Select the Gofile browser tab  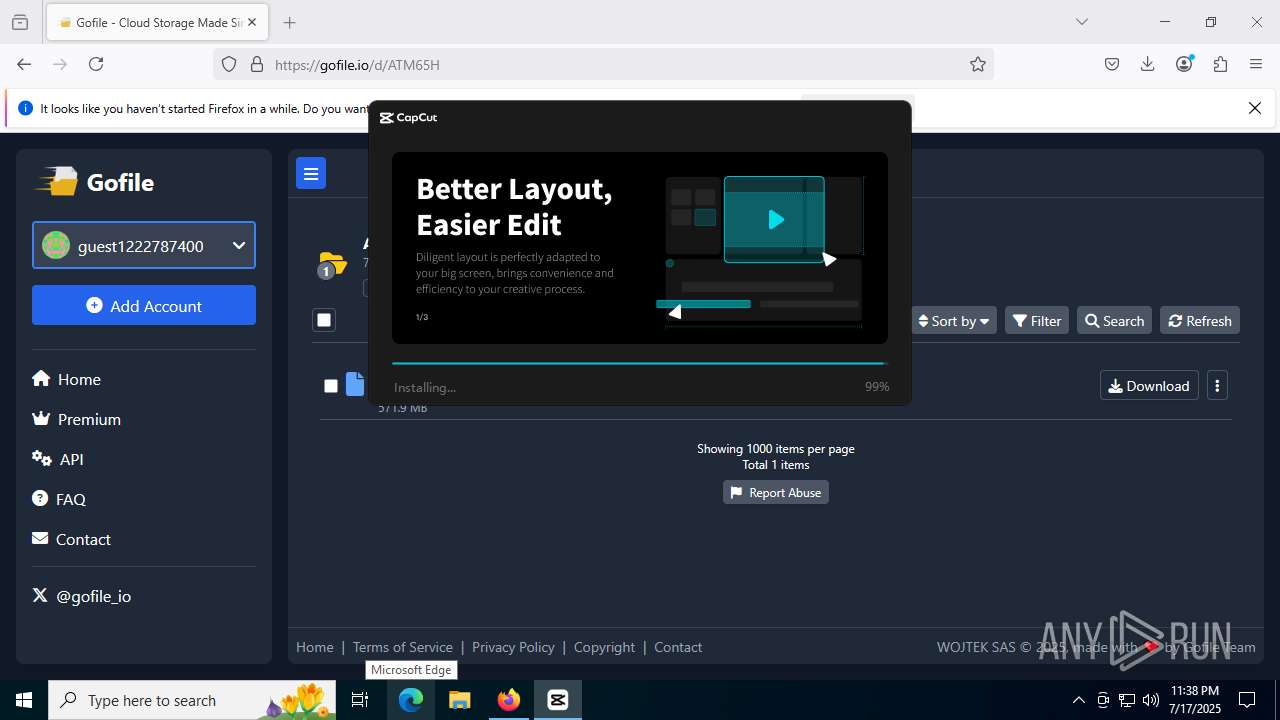[x=157, y=22]
